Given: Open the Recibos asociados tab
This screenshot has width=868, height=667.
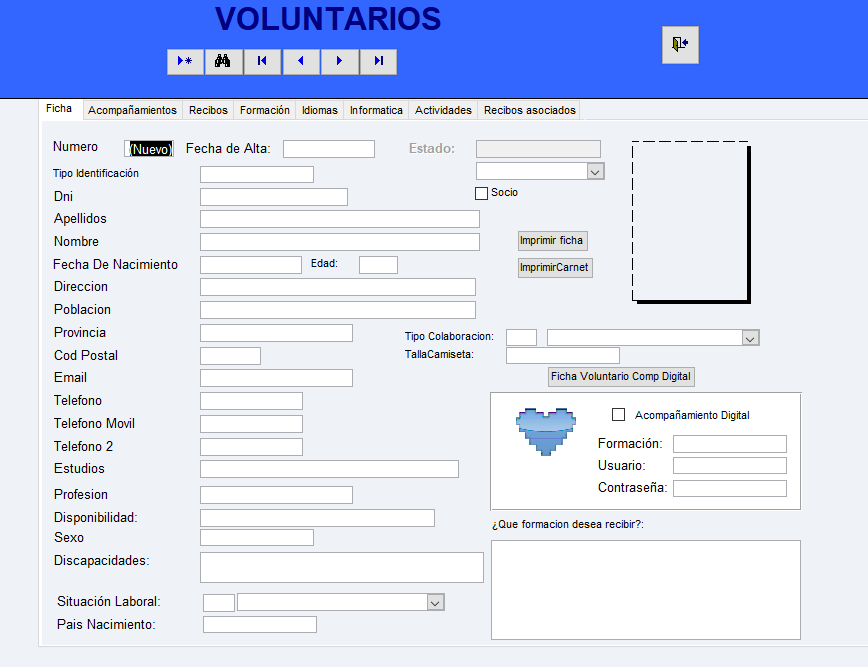Looking at the screenshot, I should click(x=529, y=110).
